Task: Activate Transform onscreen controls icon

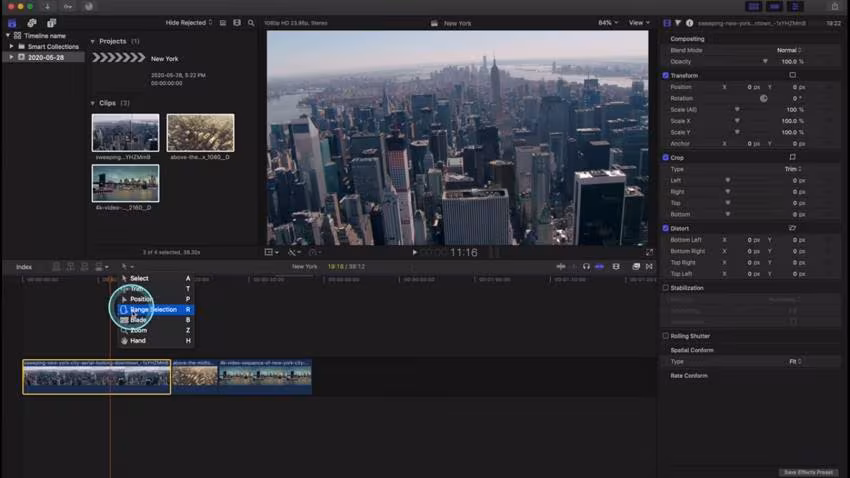Action: pyautogui.click(x=793, y=75)
